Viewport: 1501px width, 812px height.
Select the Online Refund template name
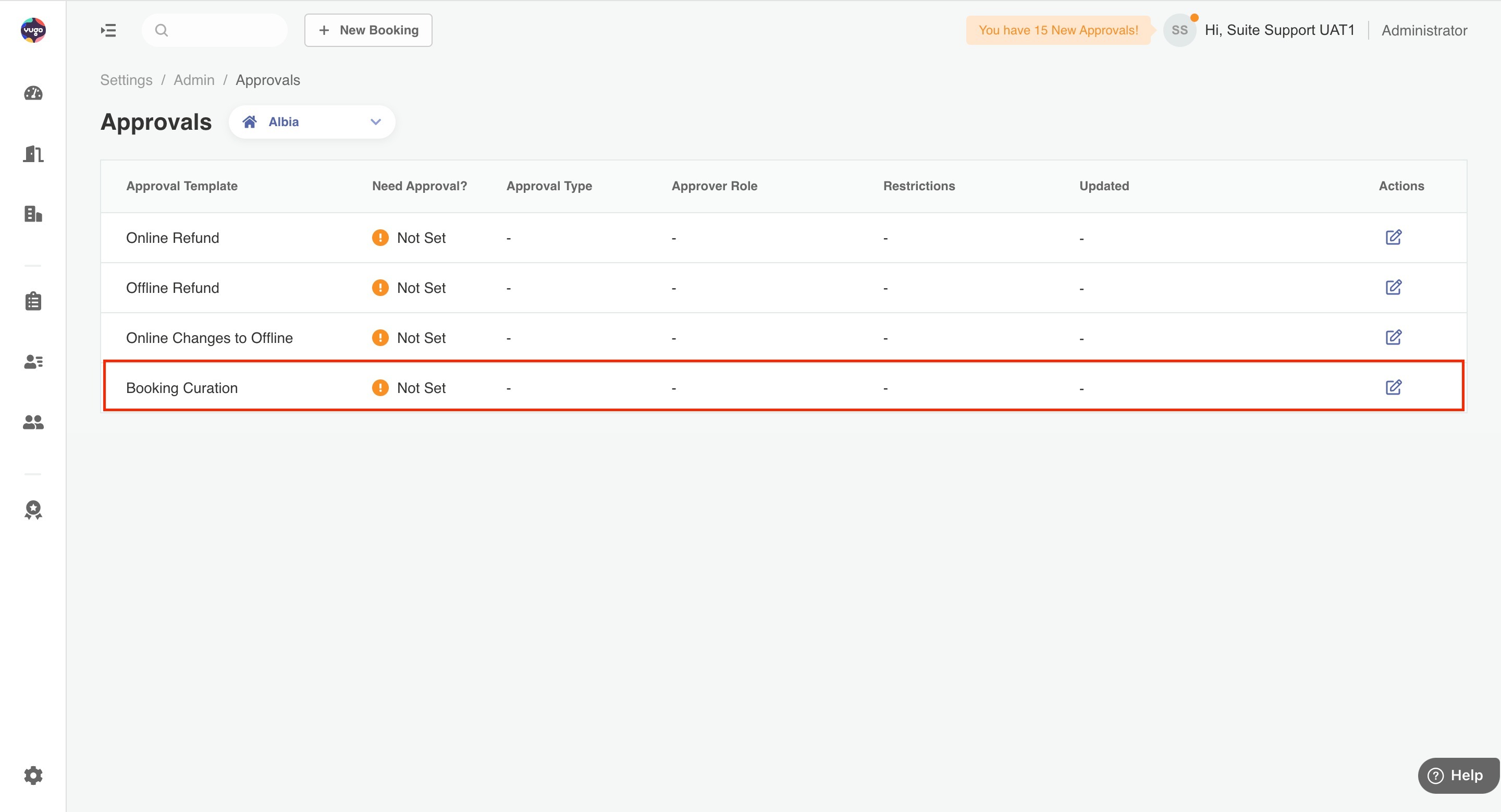(x=173, y=238)
